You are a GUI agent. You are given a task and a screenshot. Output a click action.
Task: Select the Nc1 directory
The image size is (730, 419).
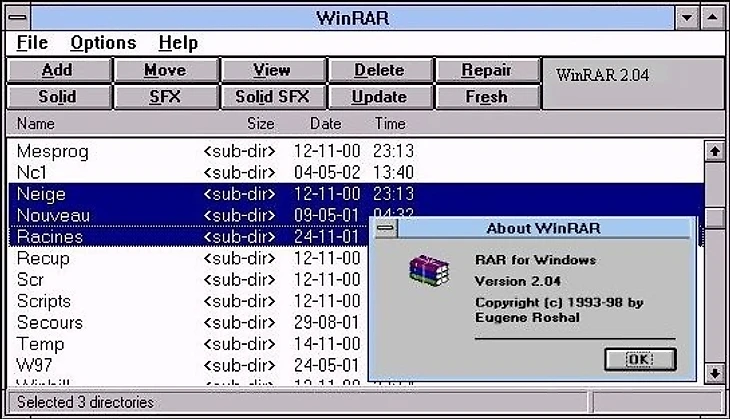point(32,173)
